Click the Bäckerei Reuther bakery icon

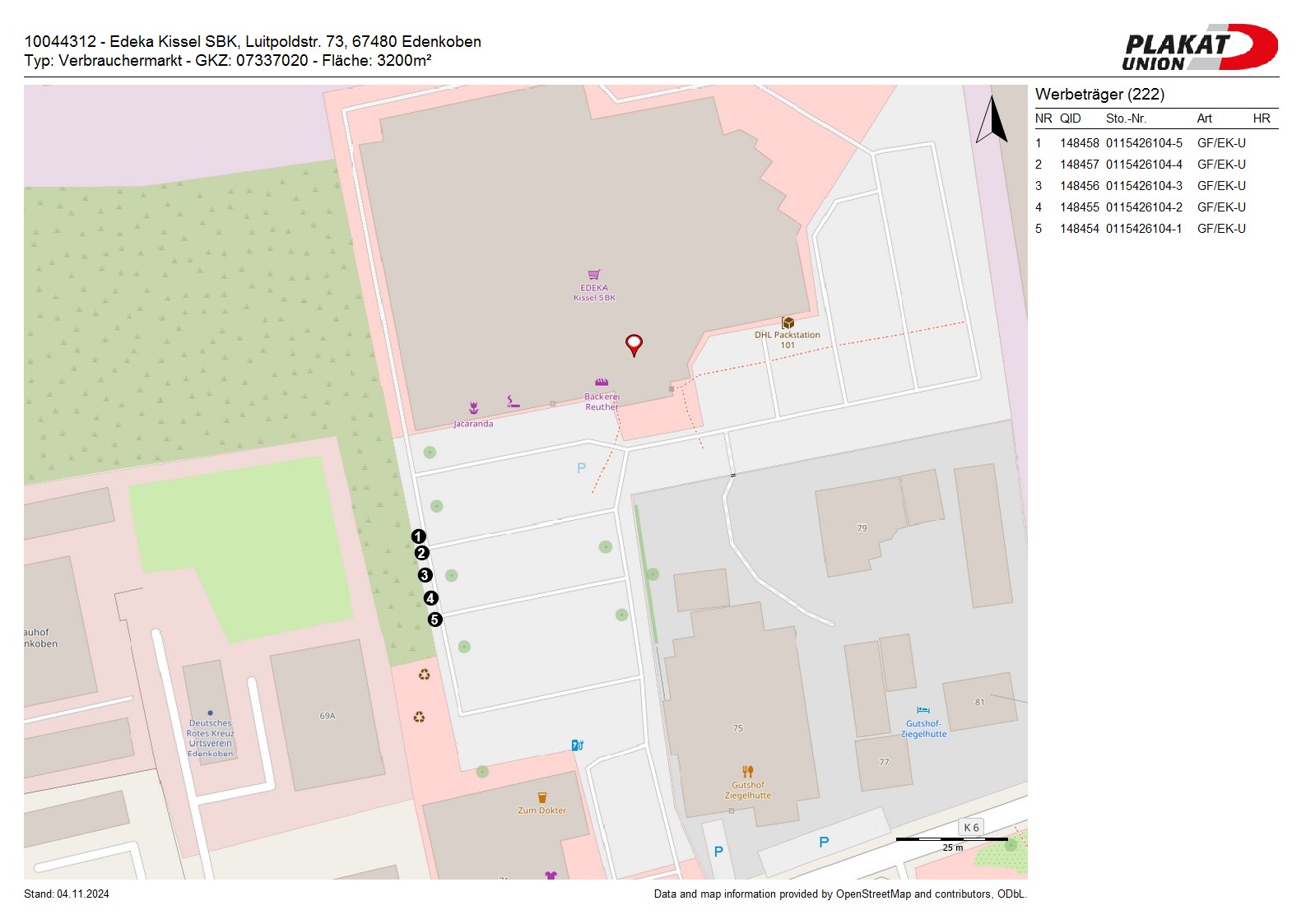click(602, 383)
